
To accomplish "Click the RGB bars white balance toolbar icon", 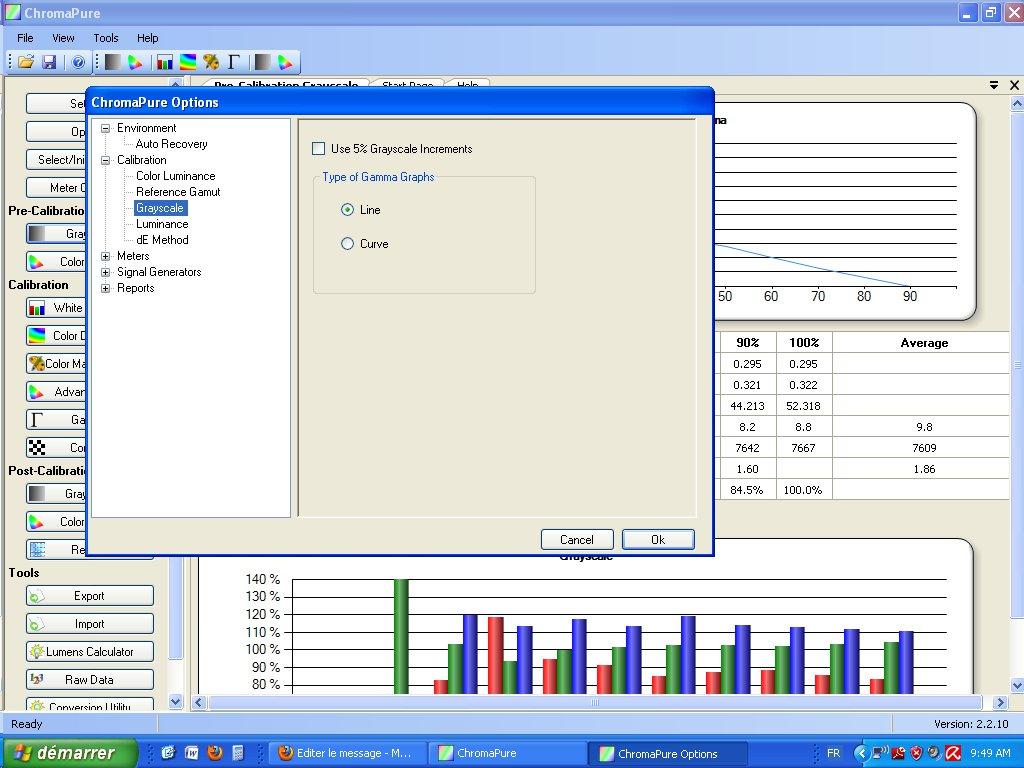I will pyautogui.click(x=165, y=62).
